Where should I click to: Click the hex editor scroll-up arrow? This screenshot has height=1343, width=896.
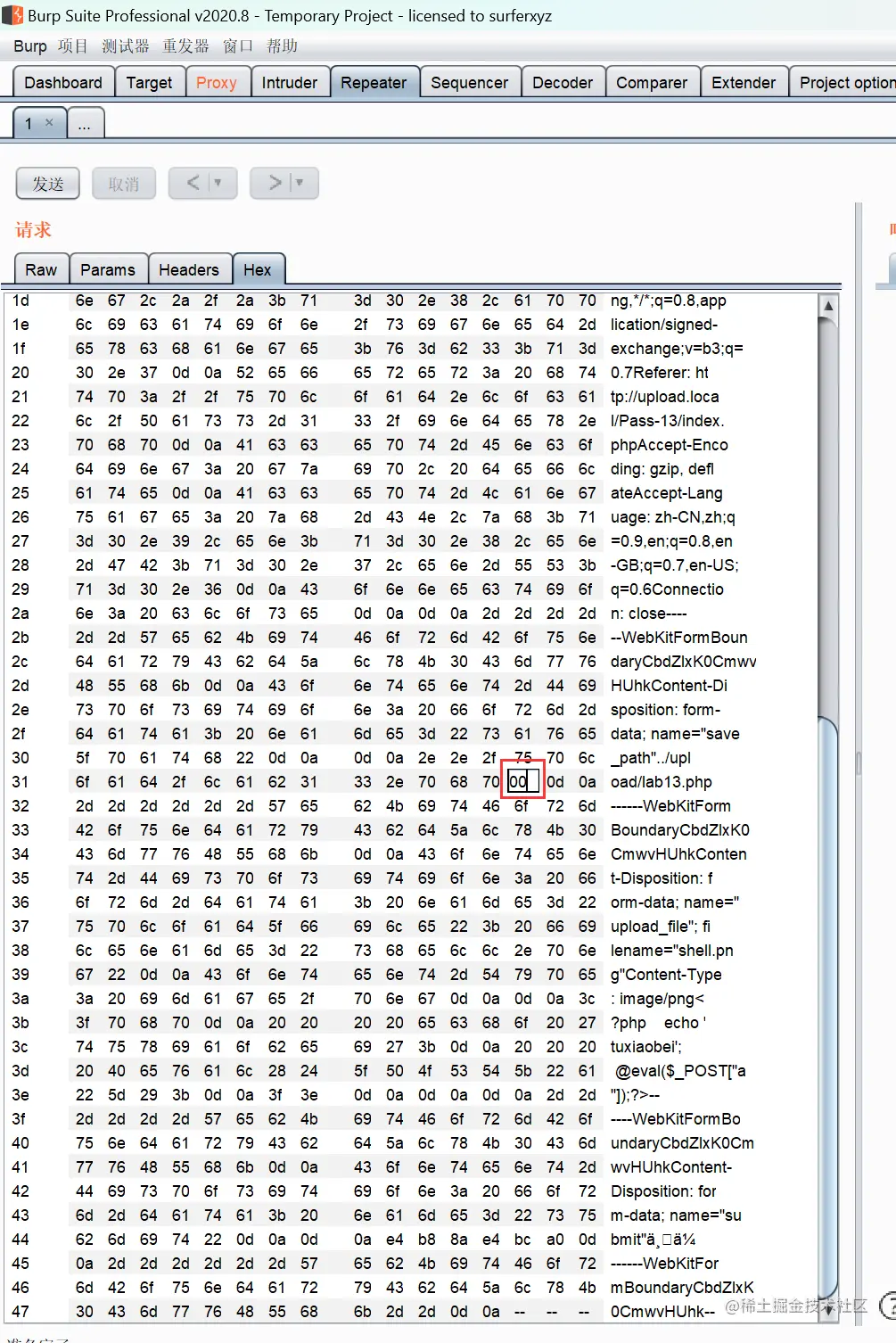click(x=828, y=306)
